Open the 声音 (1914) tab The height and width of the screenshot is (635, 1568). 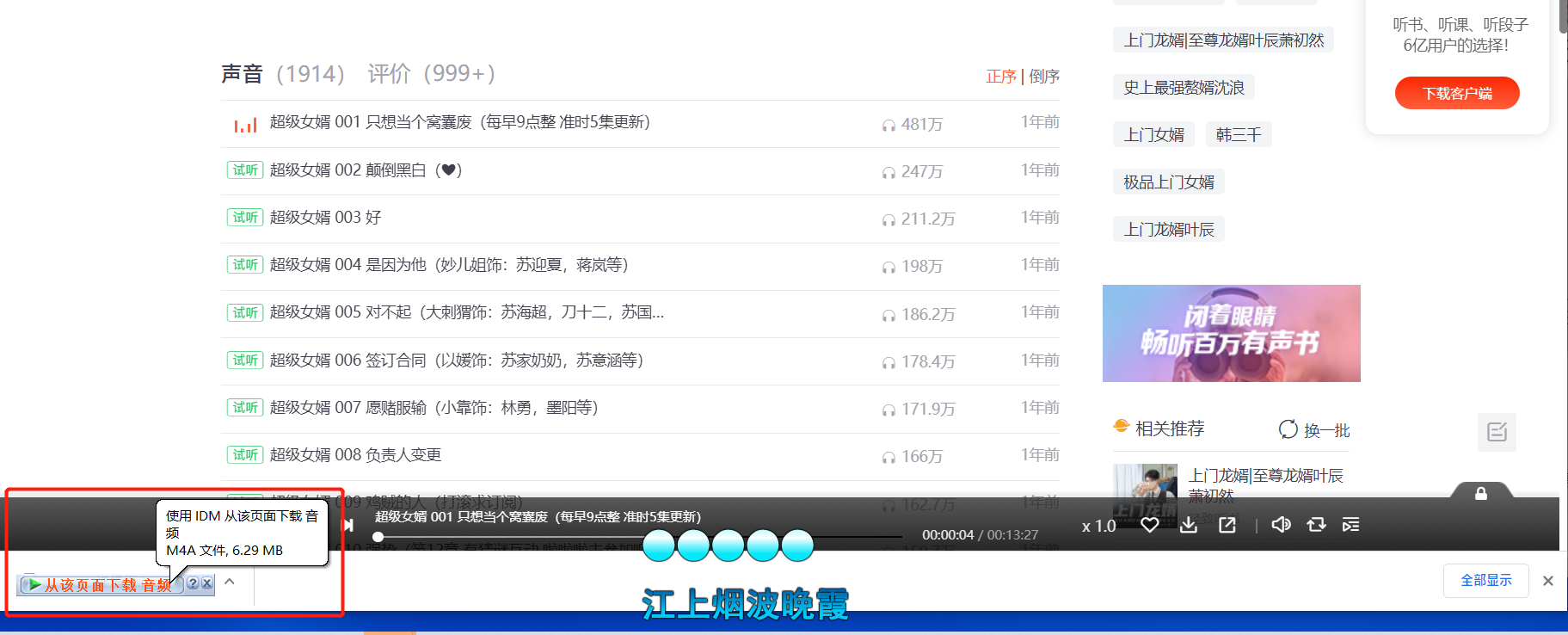[283, 74]
